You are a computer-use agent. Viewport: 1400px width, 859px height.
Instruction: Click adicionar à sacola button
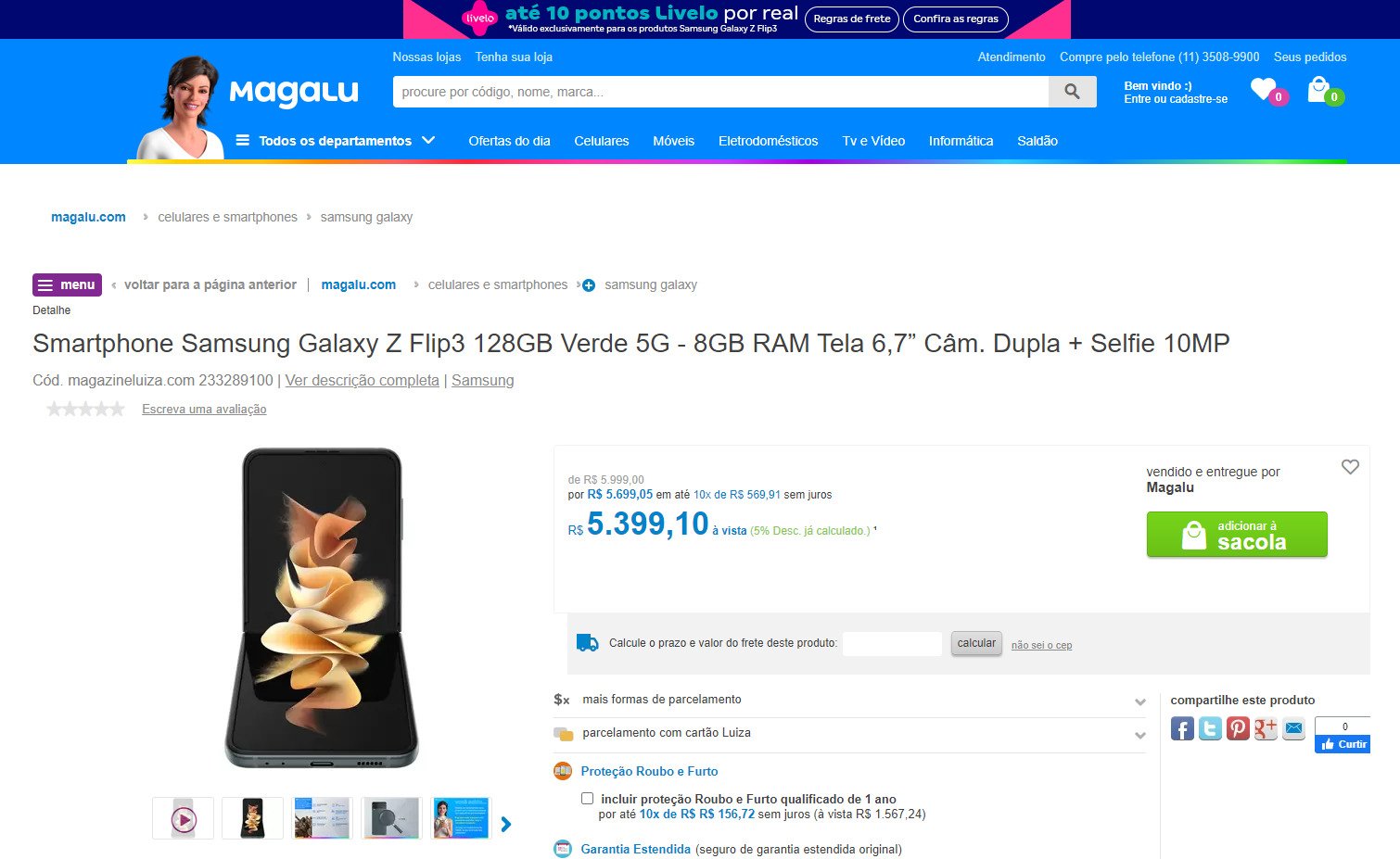(x=1237, y=535)
